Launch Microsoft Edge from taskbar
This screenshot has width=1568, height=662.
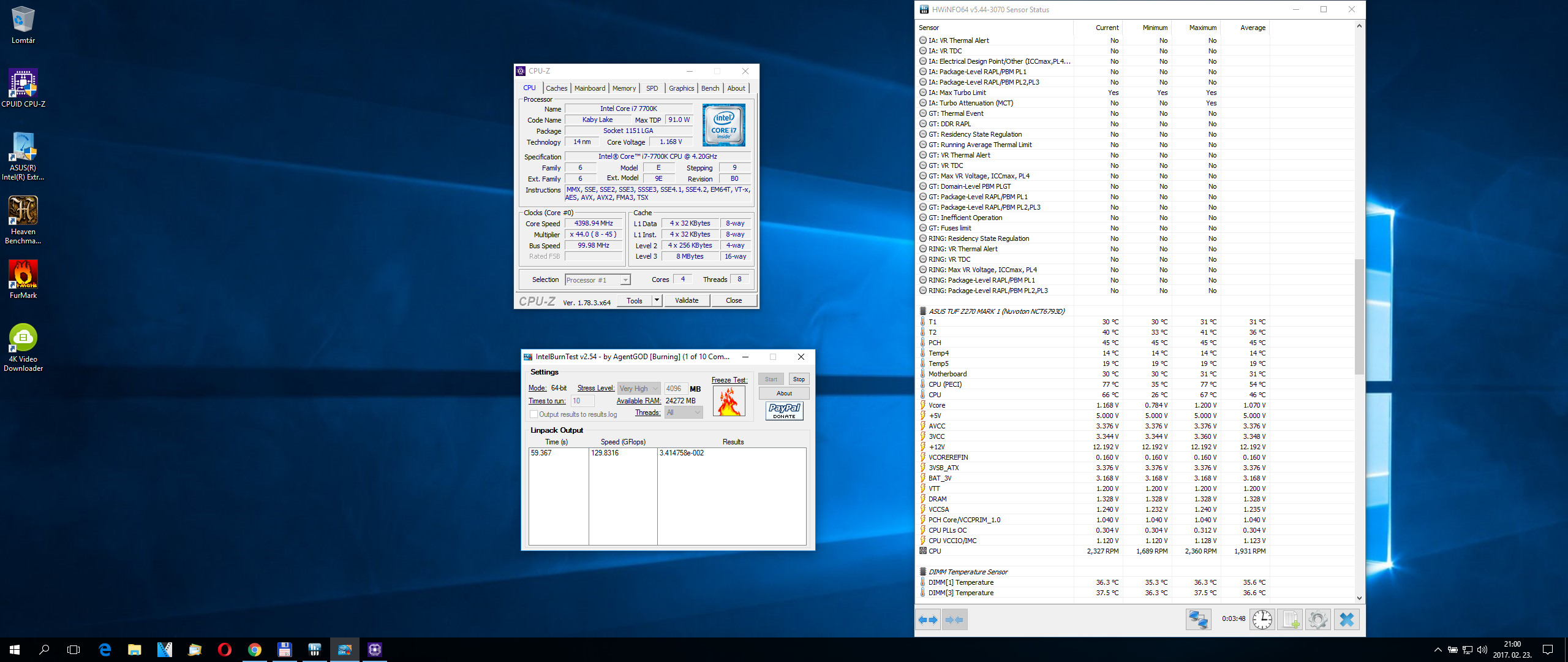pyautogui.click(x=105, y=650)
